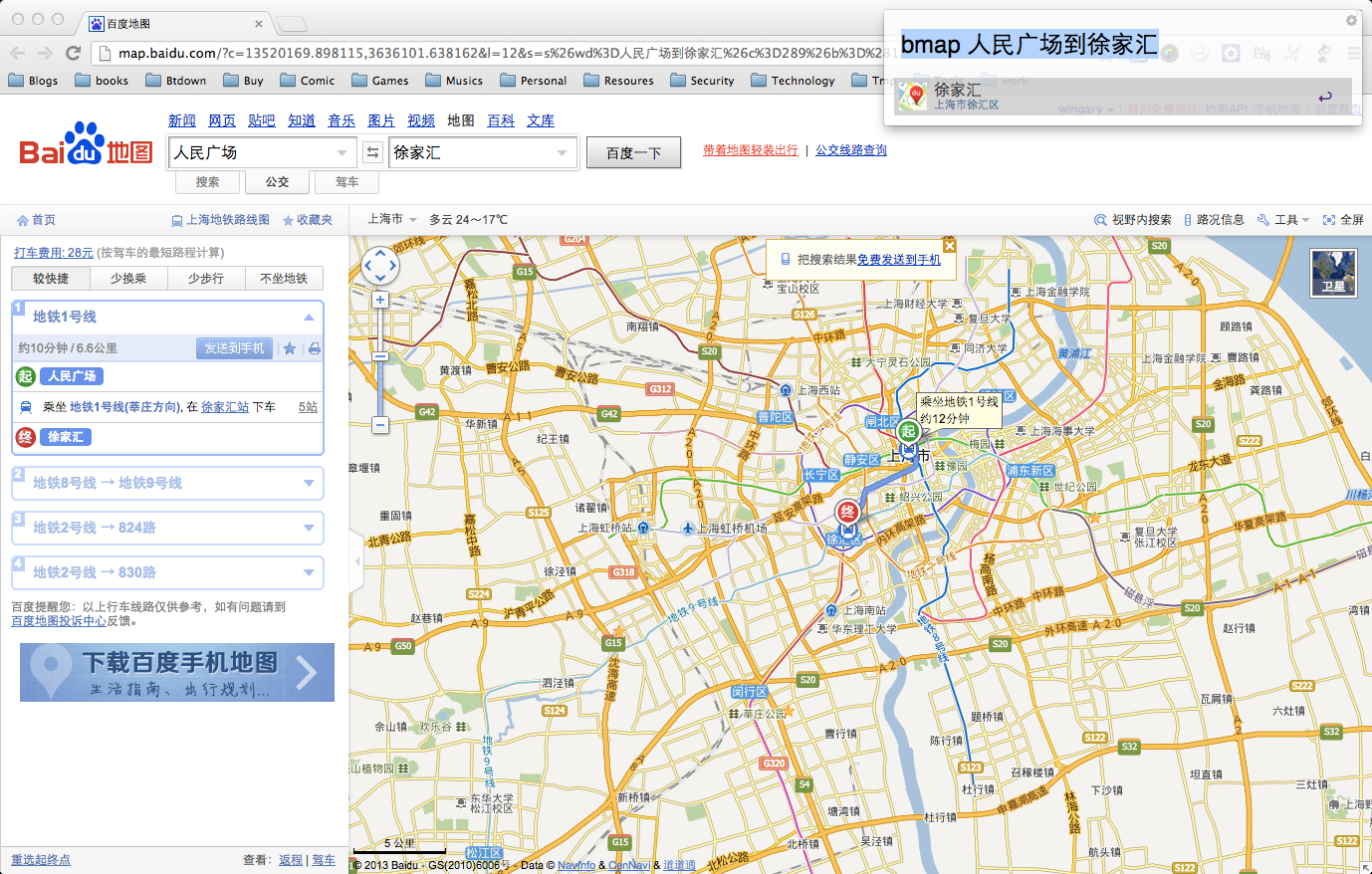Open the 图片 navigation link

pyautogui.click(x=381, y=120)
